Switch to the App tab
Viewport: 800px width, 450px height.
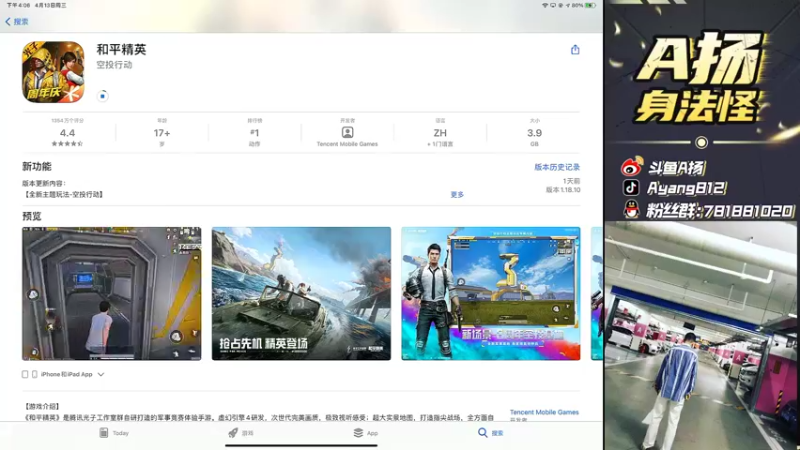pos(365,433)
